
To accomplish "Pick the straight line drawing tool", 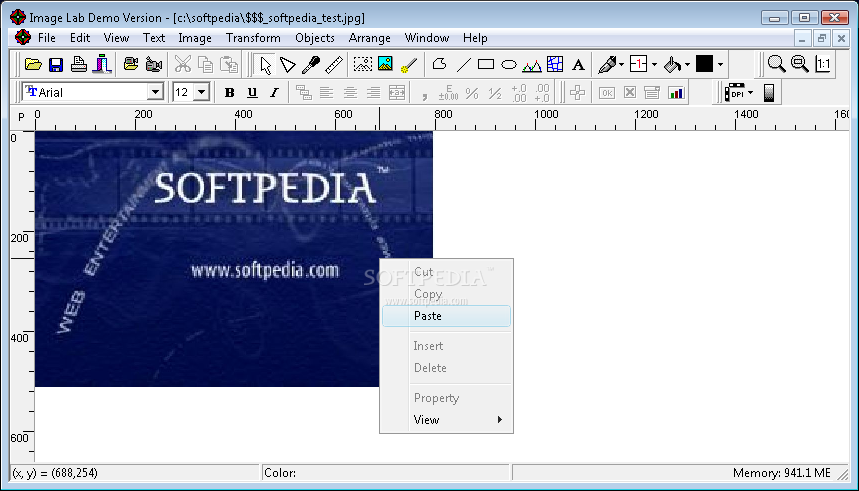I will coord(463,65).
